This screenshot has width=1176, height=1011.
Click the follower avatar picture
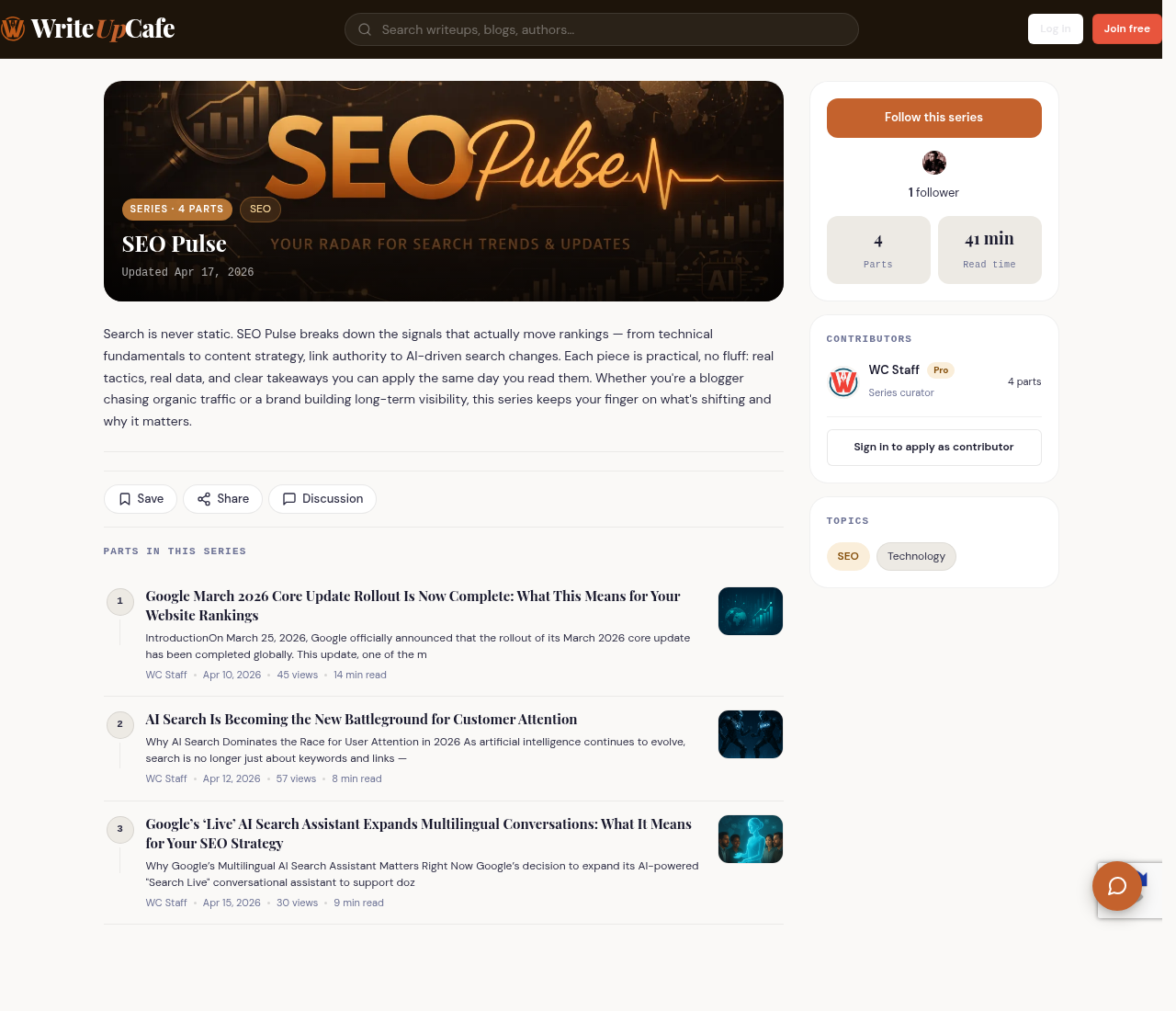pos(933,163)
